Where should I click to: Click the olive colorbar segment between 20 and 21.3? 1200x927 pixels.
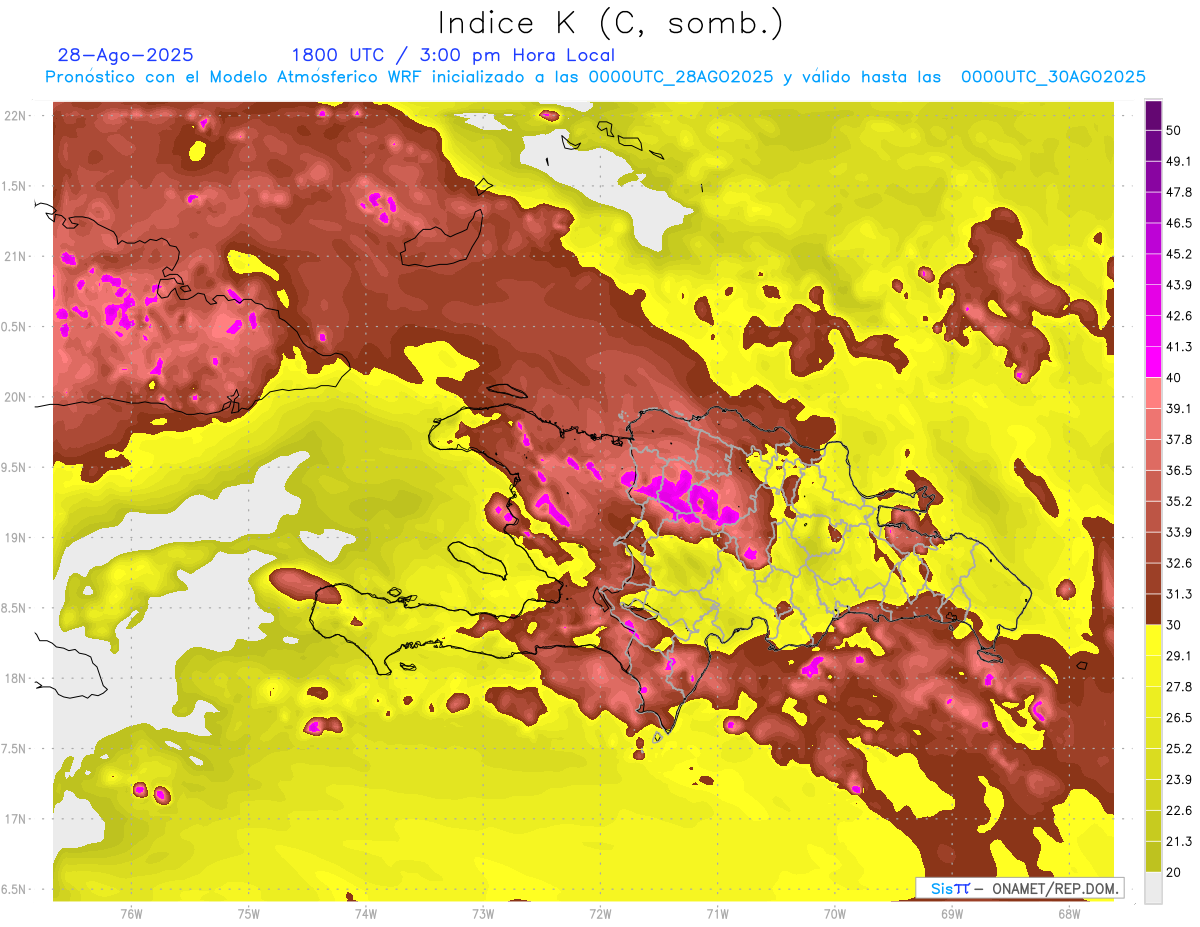point(1154,856)
